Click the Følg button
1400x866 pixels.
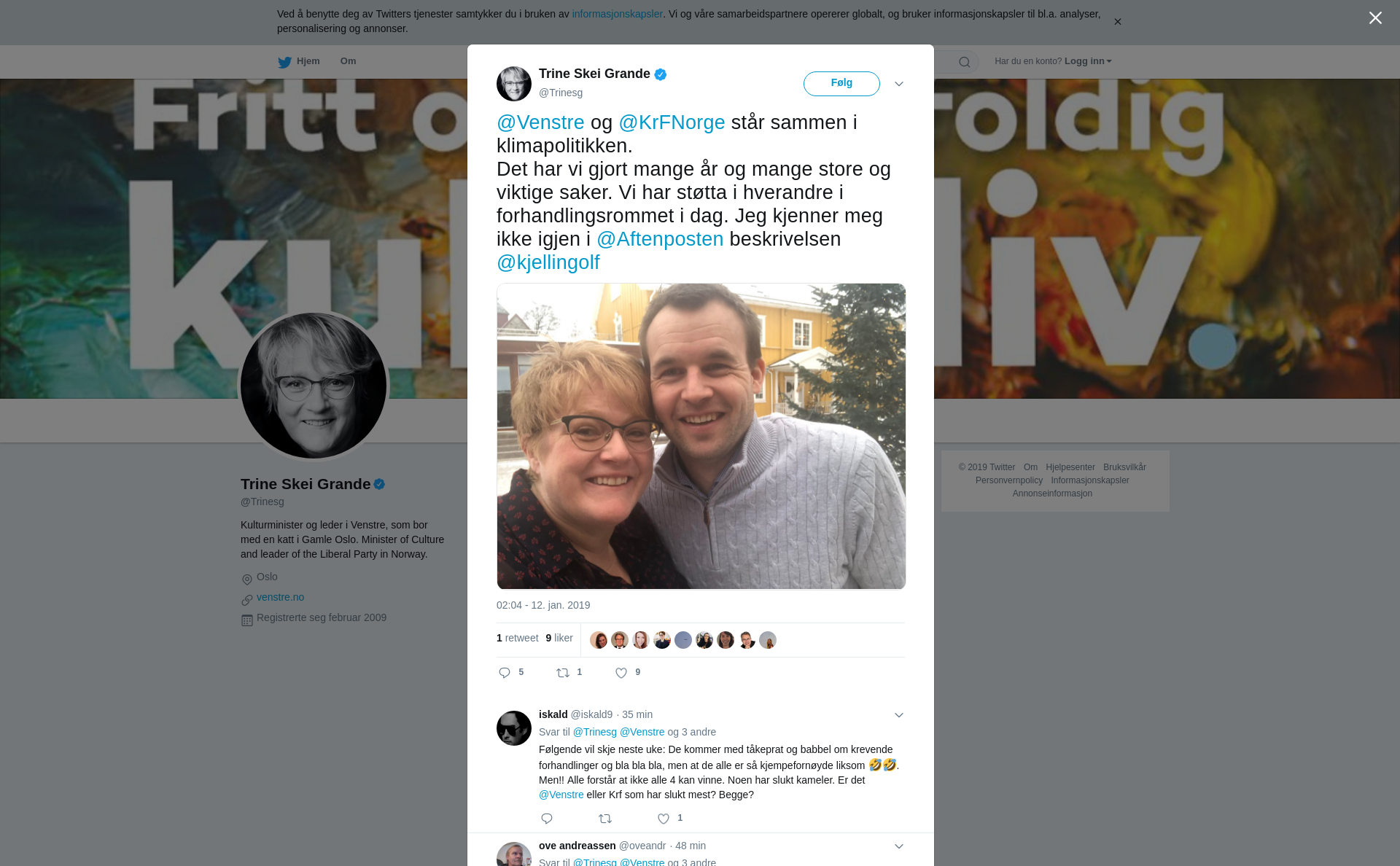tap(841, 84)
